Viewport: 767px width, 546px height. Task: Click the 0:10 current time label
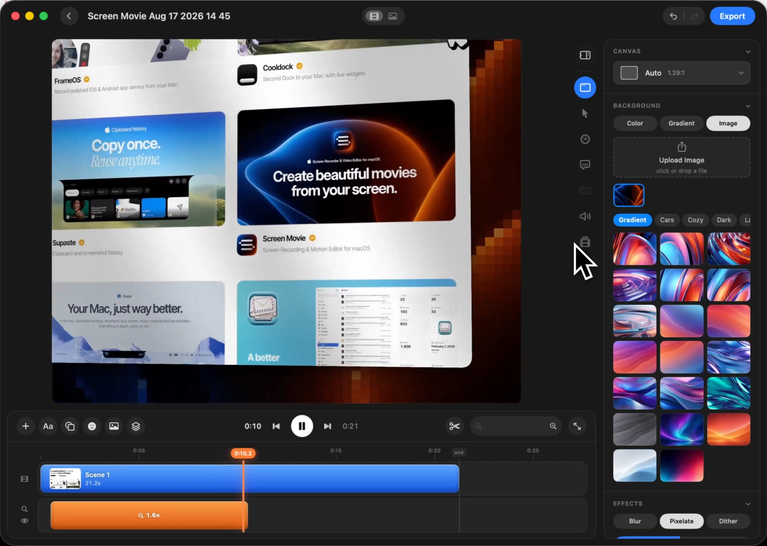(253, 426)
